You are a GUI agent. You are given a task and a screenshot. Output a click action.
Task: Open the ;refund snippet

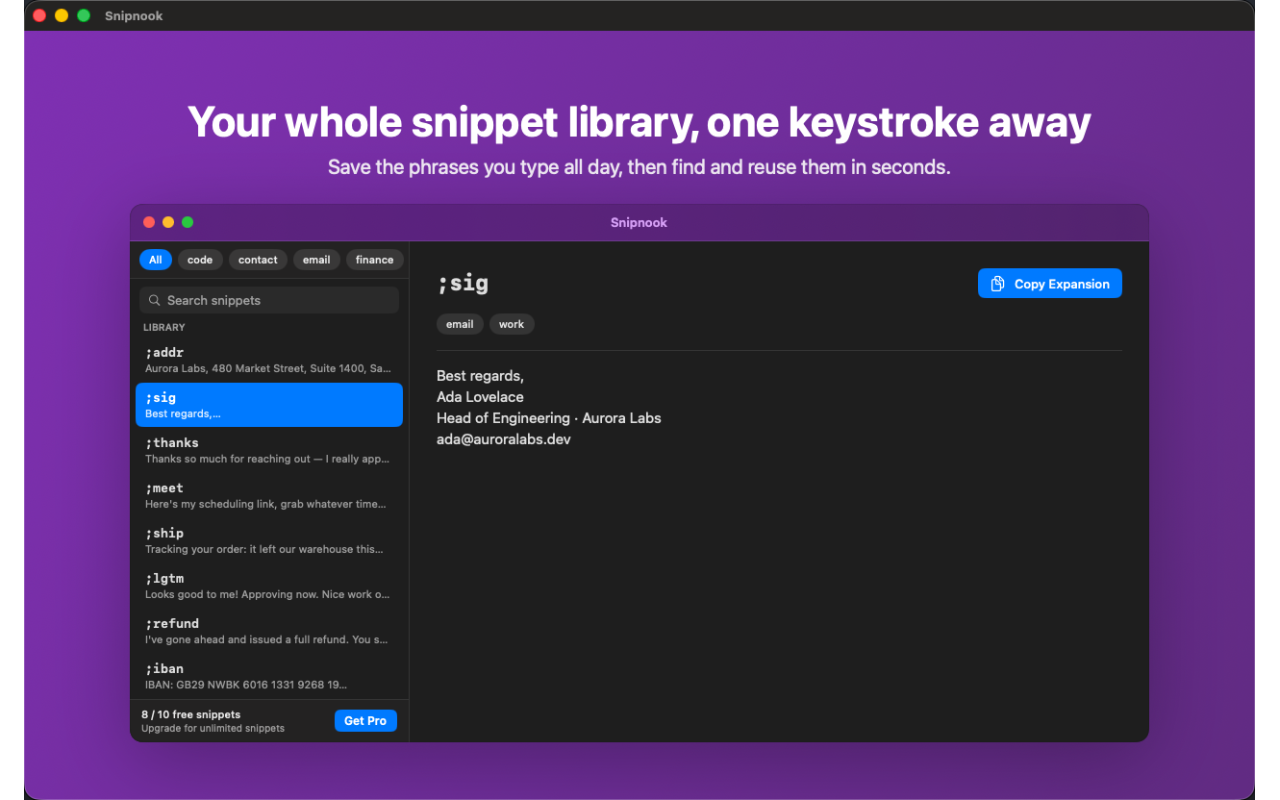coord(269,631)
